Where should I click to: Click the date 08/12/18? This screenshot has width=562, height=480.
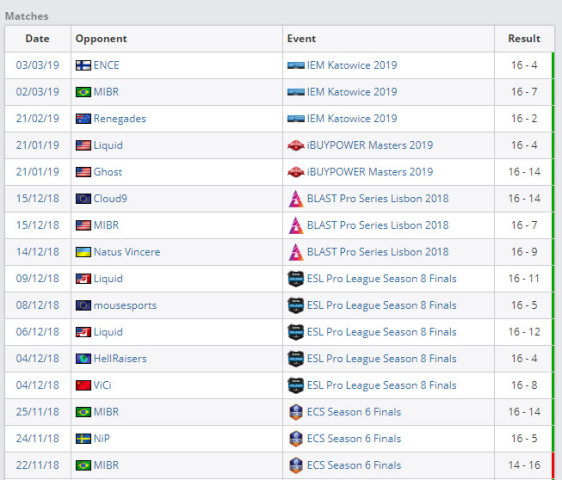pos(38,305)
